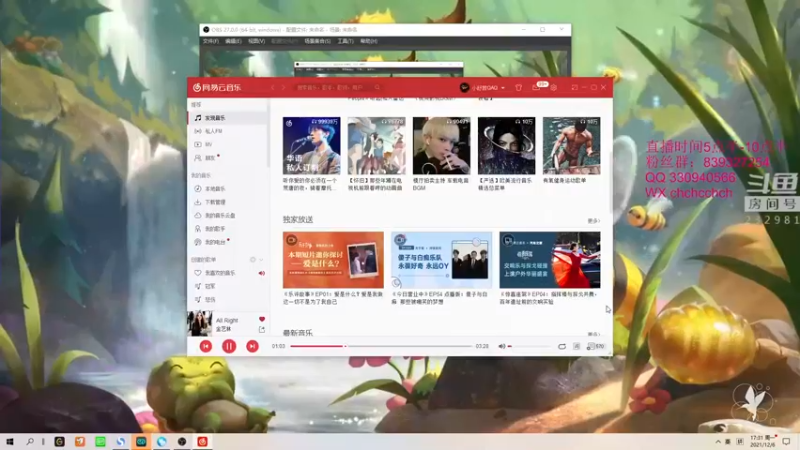Open the Help menu in OBS window
This screenshot has height=450, width=800.
click(368, 41)
